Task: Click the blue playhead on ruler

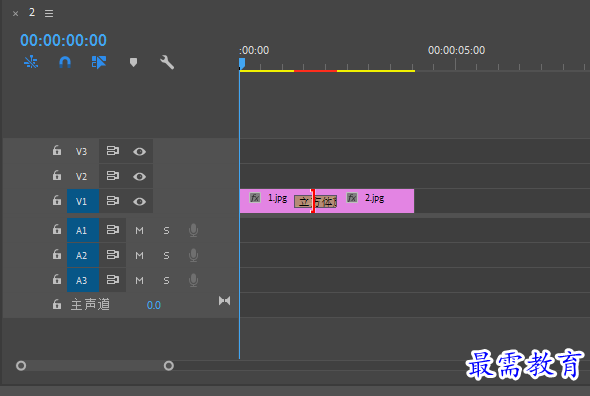Action: coord(242,63)
